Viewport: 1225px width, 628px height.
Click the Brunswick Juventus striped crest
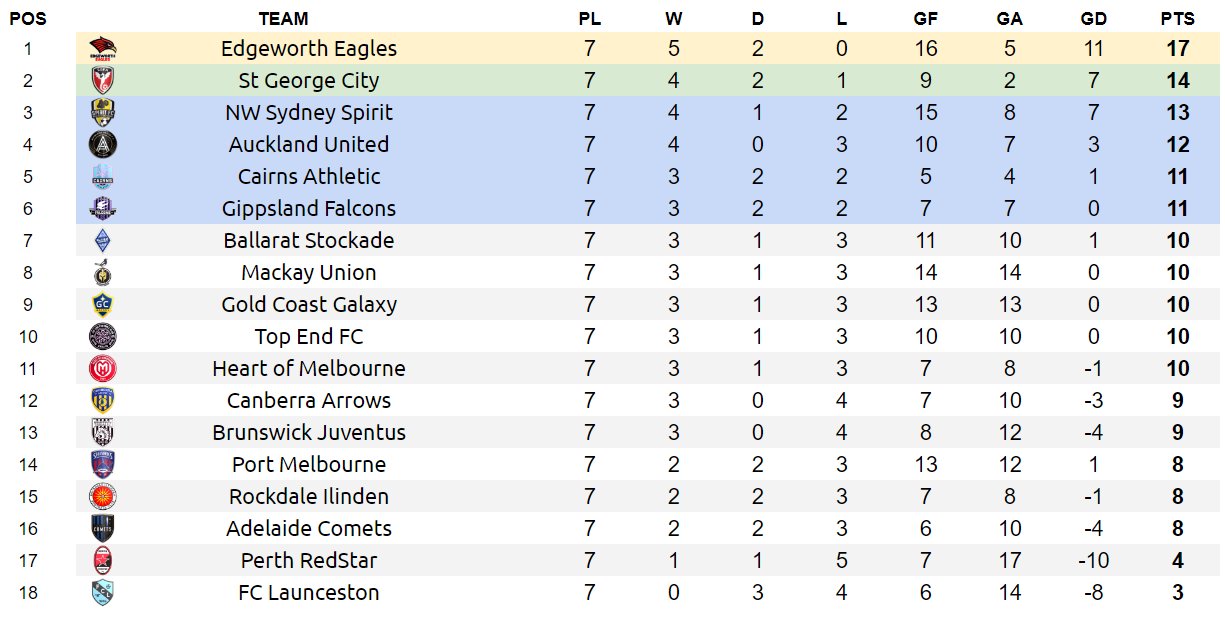[103, 432]
